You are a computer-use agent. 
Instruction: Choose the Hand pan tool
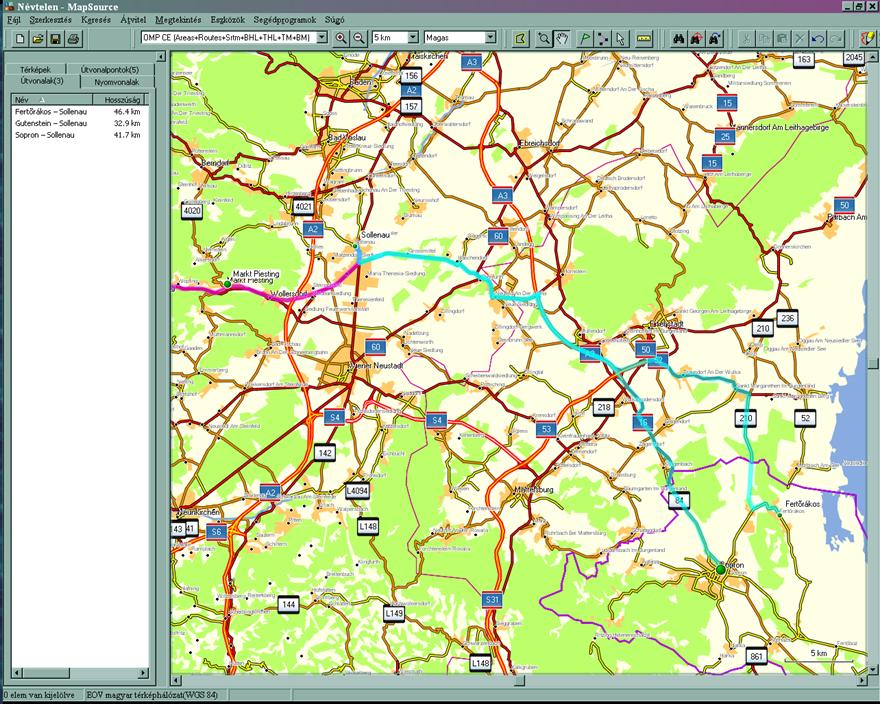click(561, 38)
